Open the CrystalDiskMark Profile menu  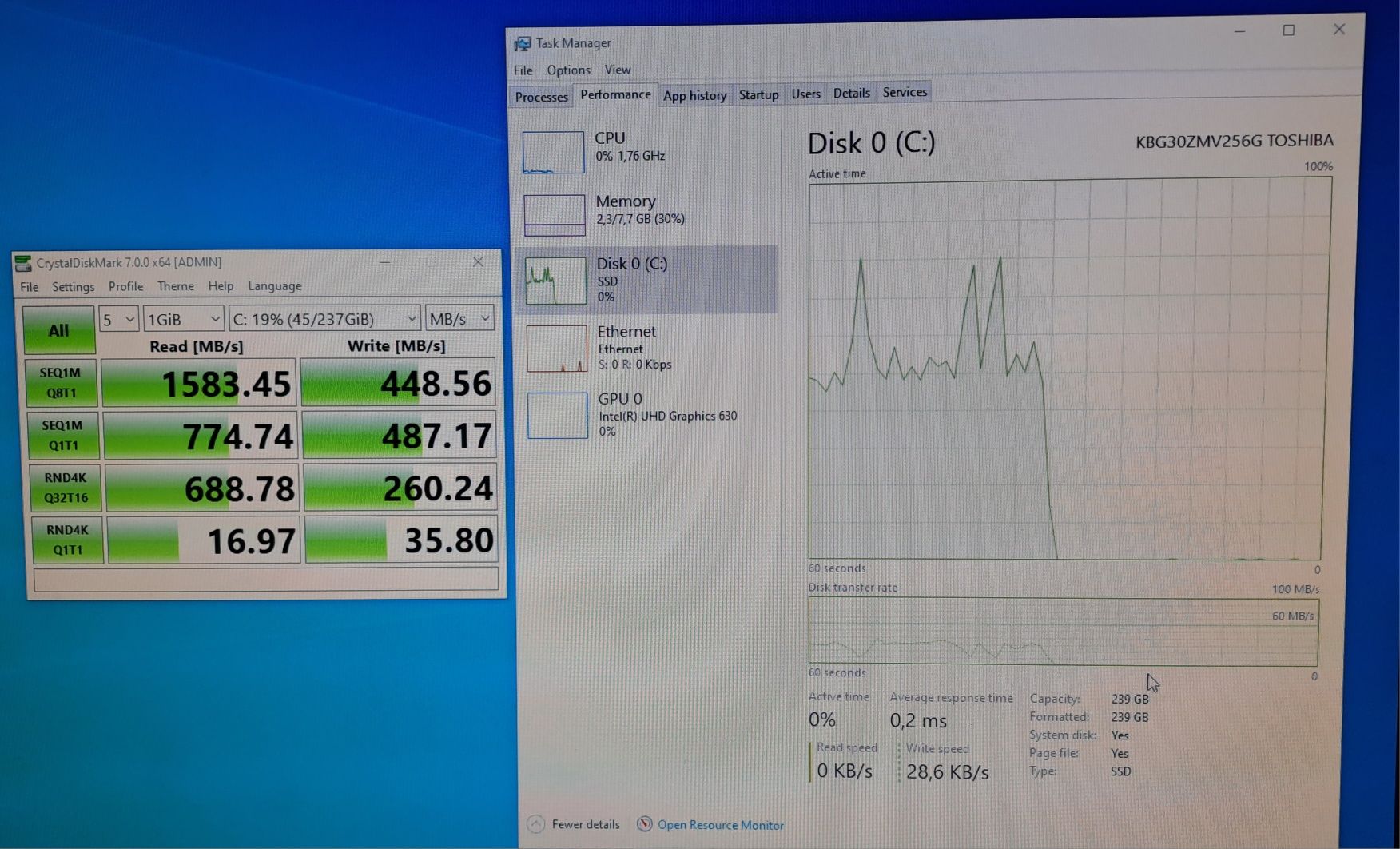[x=126, y=286]
